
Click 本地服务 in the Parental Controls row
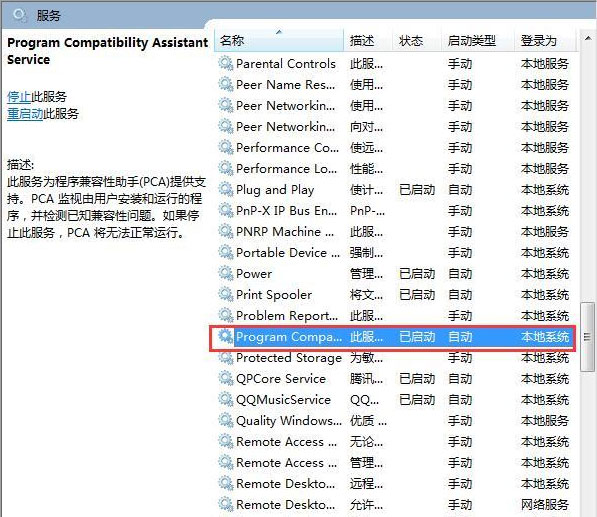(545, 64)
